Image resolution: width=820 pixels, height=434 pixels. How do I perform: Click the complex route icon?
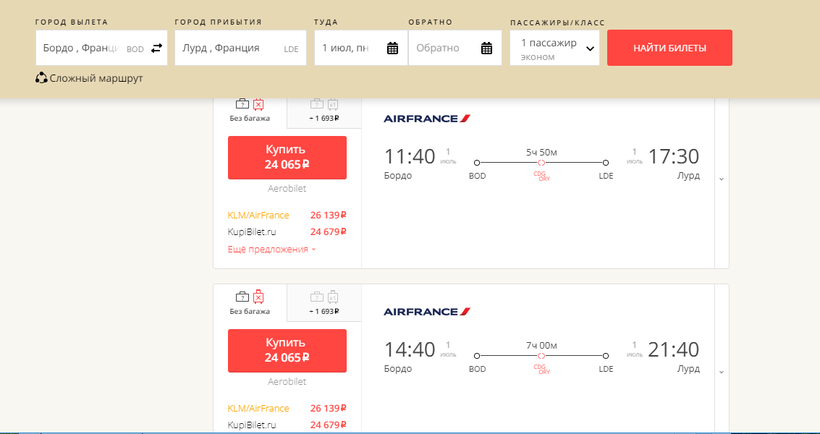[41, 78]
